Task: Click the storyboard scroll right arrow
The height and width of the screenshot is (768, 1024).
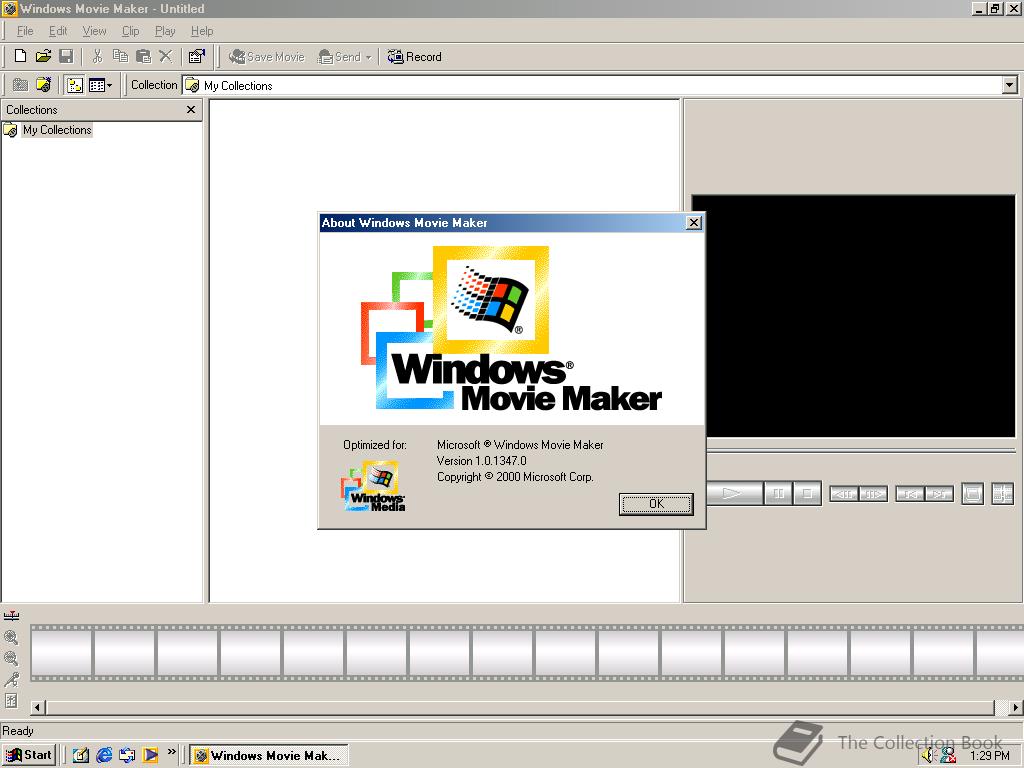Action: click(x=1016, y=707)
